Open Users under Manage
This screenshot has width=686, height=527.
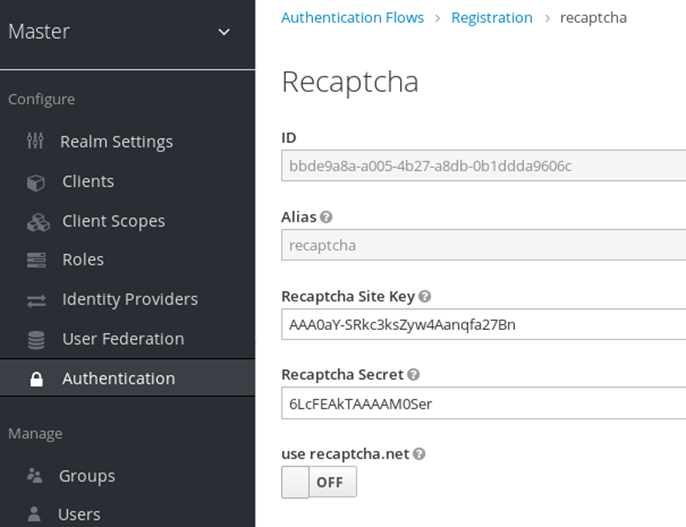point(79,514)
